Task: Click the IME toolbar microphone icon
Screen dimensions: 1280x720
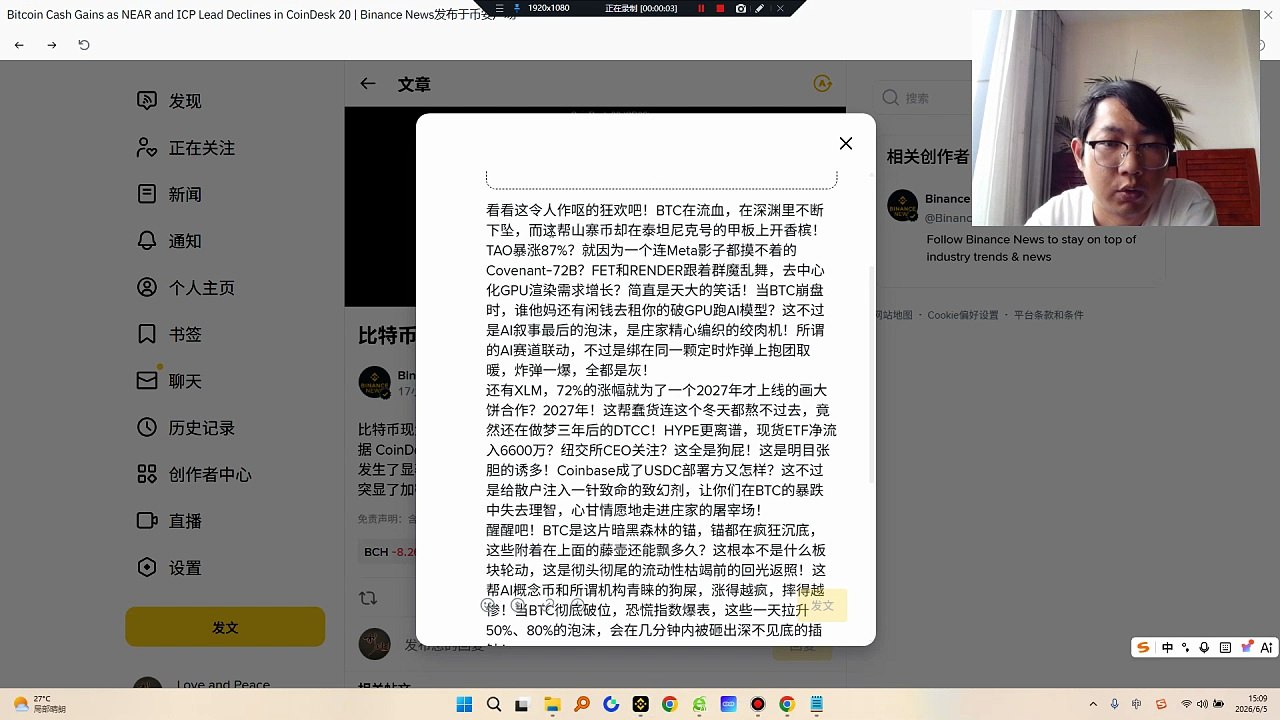Action: click(x=1204, y=648)
